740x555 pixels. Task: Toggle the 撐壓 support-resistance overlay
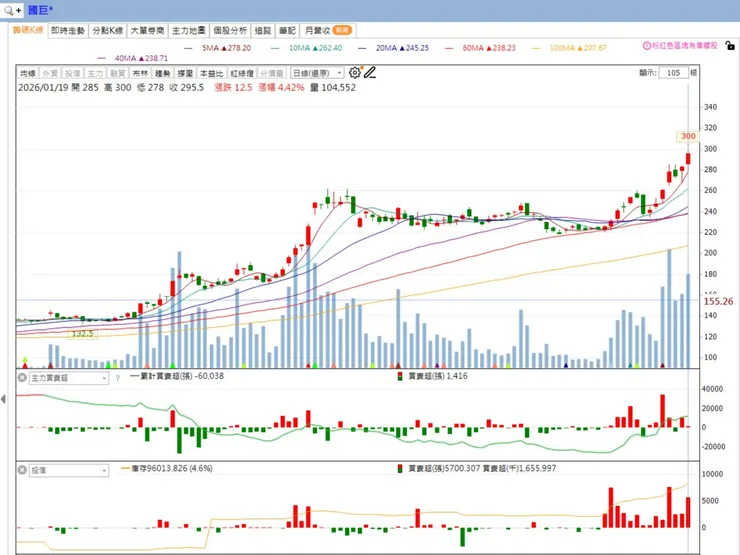pyautogui.click(x=185, y=73)
